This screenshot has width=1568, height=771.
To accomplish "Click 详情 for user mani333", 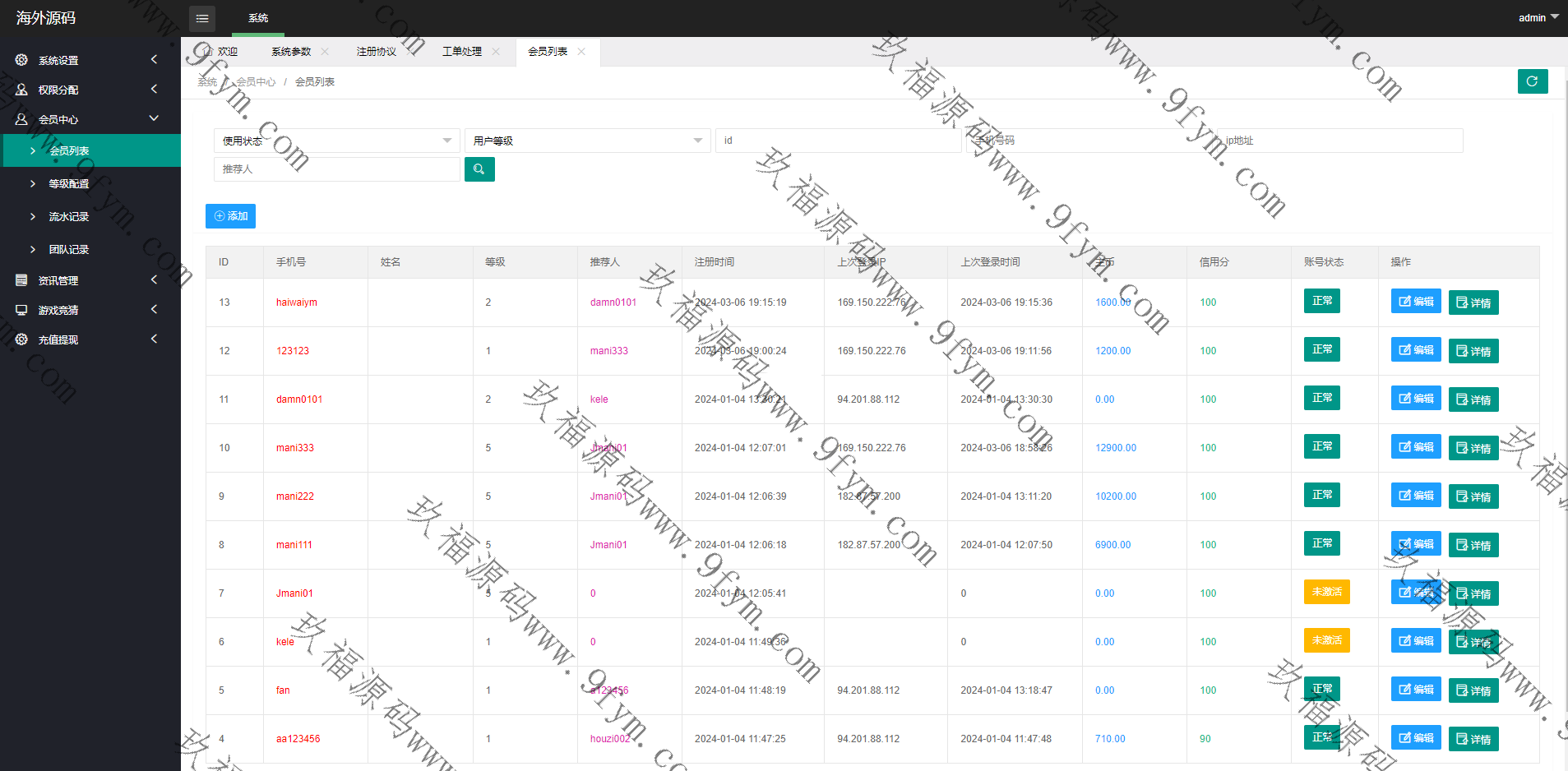I will pos(1473,448).
